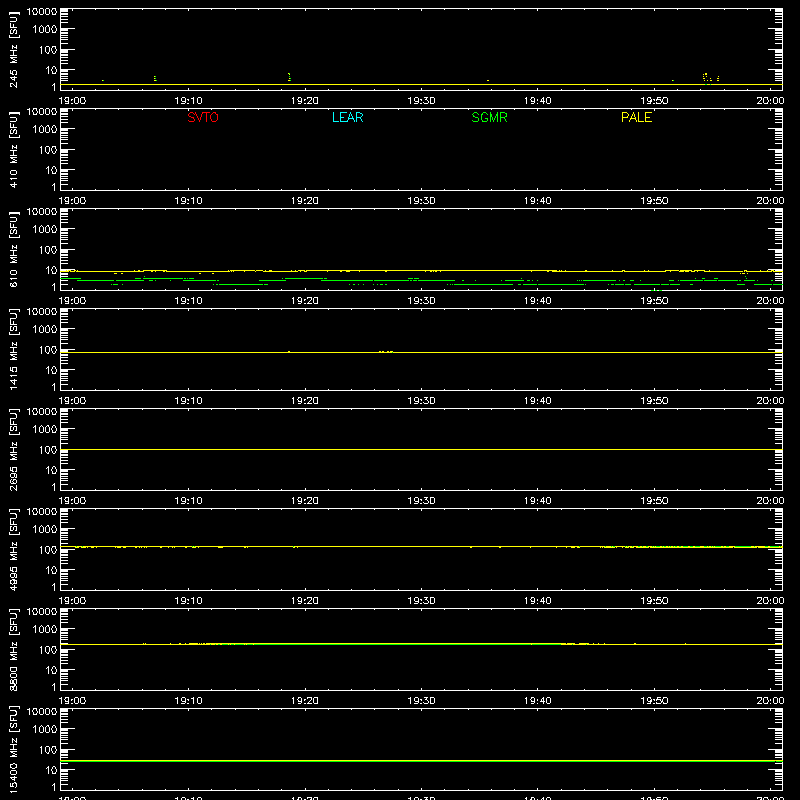Select the 4995 MHz [SFU] axis title
Image resolution: width=800 pixels, height=800 pixels.
13,549
